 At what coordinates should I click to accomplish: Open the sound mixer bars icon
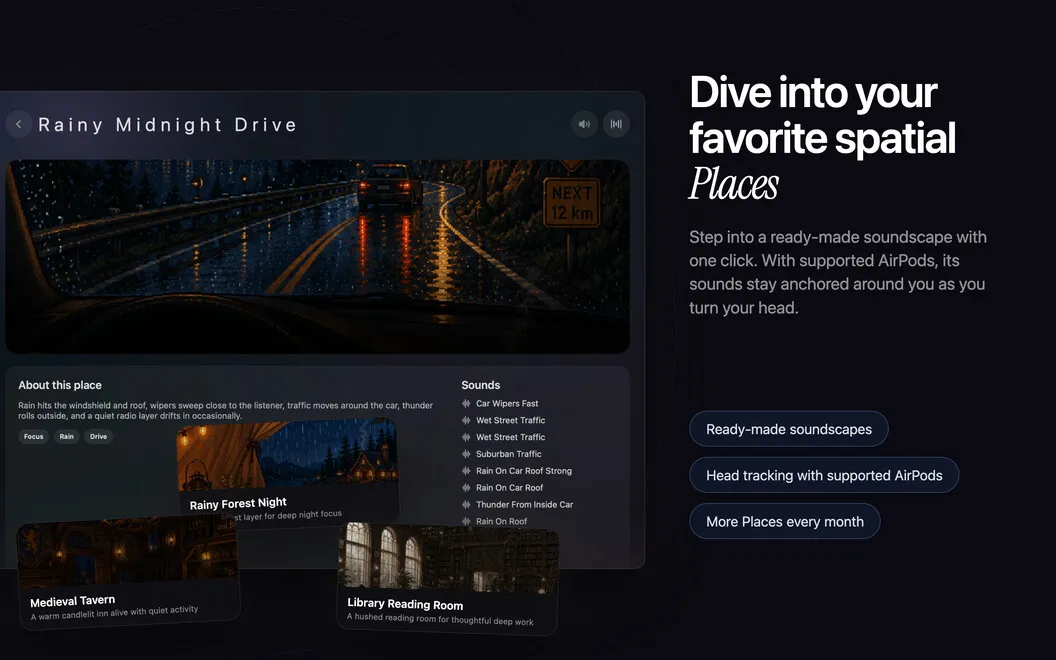click(x=616, y=124)
